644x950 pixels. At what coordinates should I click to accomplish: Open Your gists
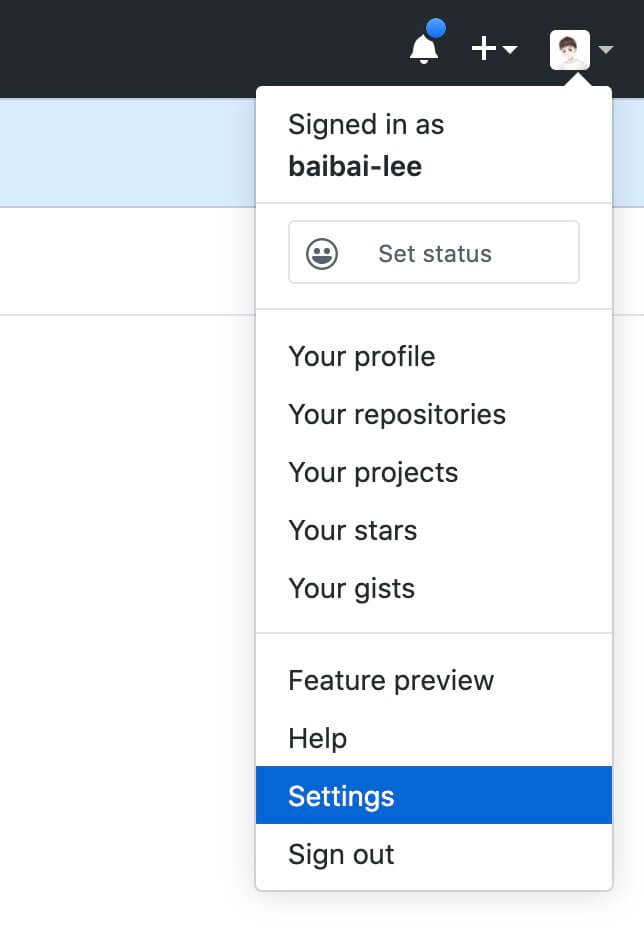pyautogui.click(x=351, y=588)
